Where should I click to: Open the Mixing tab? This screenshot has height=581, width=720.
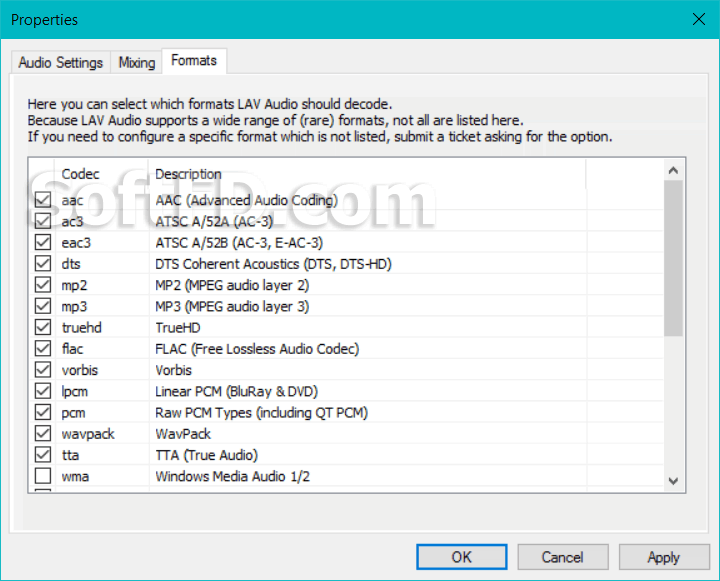pos(137,62)
